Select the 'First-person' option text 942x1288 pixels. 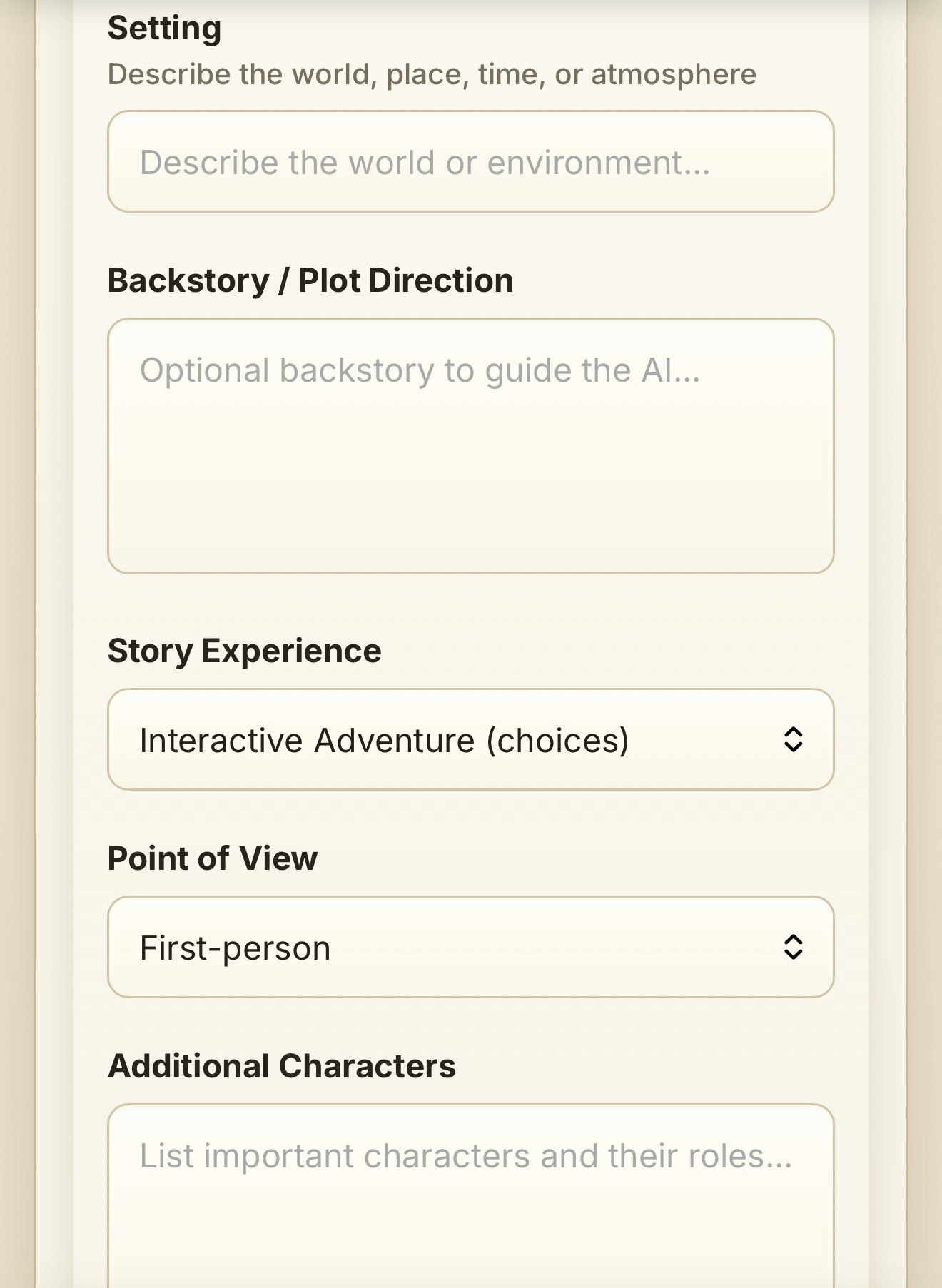[235, 948]
